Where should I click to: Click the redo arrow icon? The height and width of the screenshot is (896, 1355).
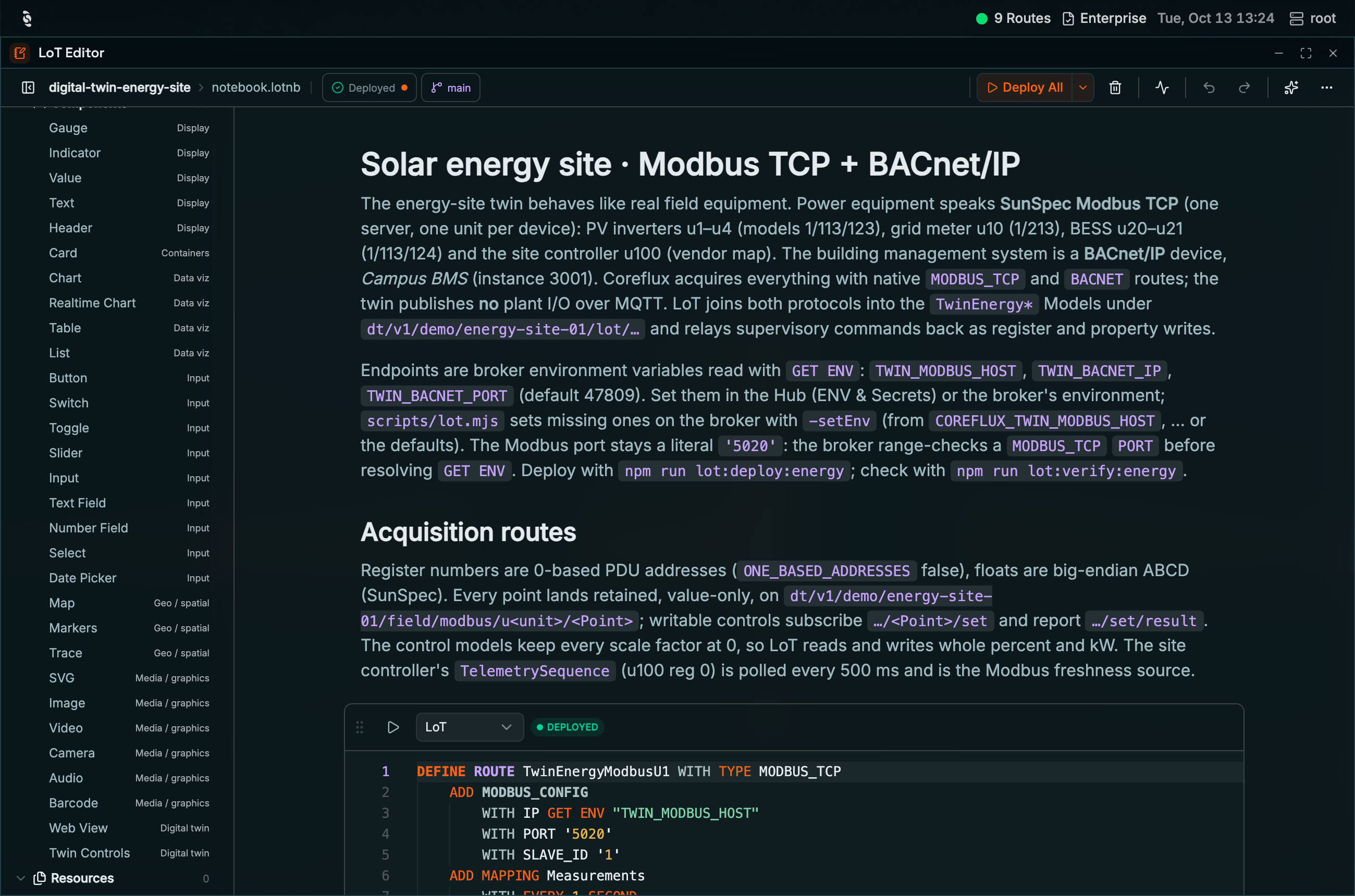tap(1244, 88)
